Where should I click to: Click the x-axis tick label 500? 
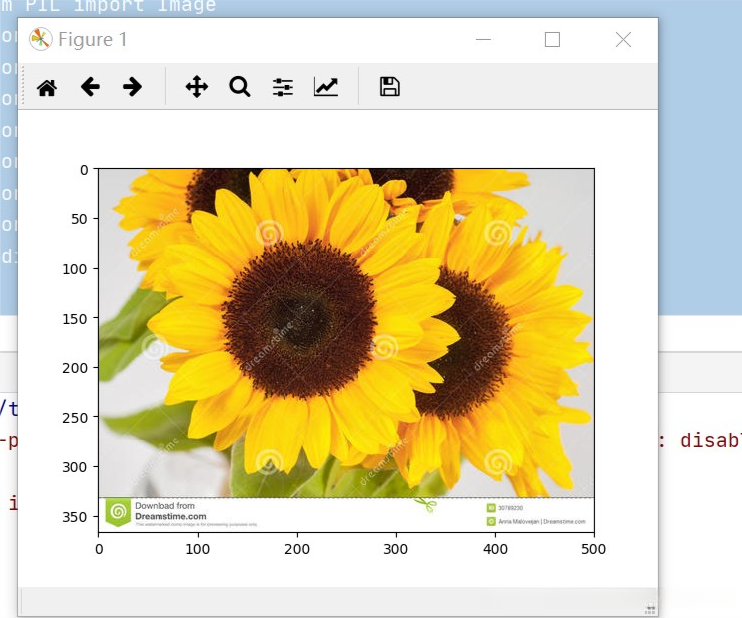coord(593,549)
